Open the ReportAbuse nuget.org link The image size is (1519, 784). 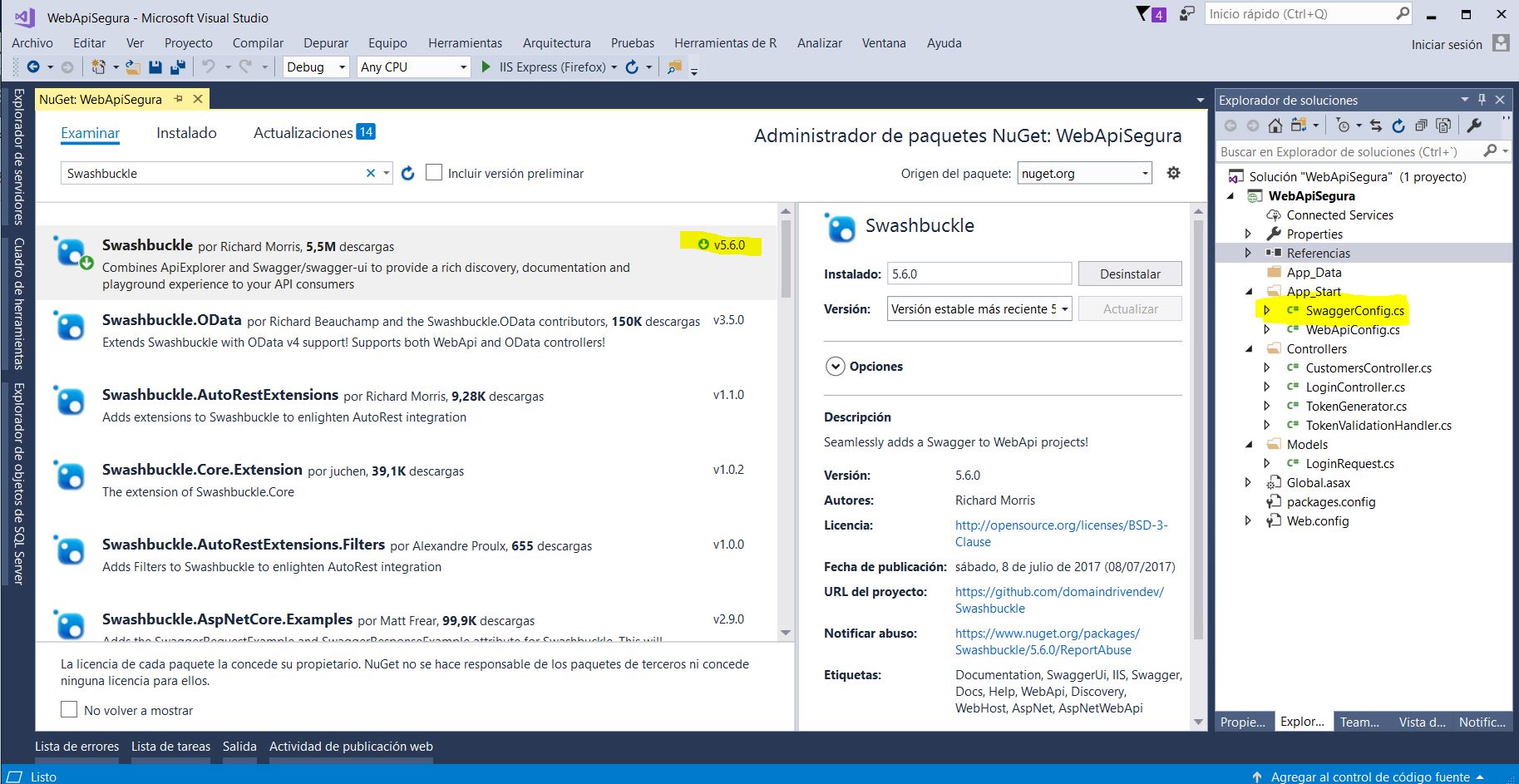pyautogui.click(x=1048, y=642)
